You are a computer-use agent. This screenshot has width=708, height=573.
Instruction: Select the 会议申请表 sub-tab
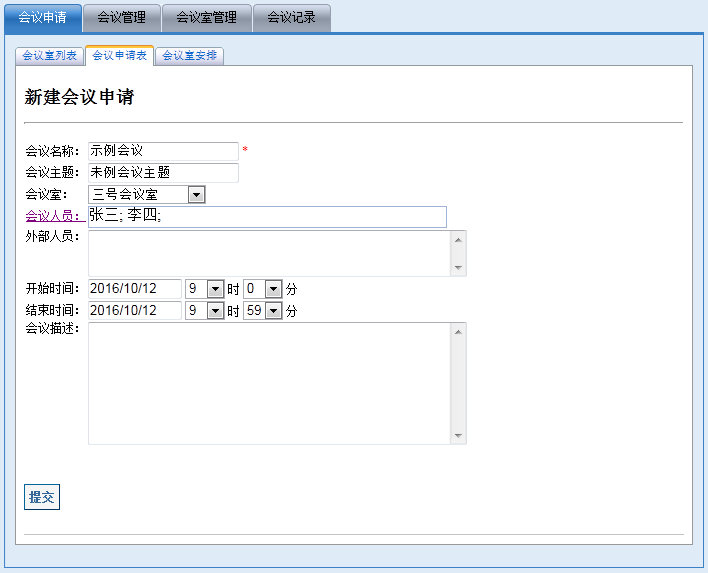120,56
